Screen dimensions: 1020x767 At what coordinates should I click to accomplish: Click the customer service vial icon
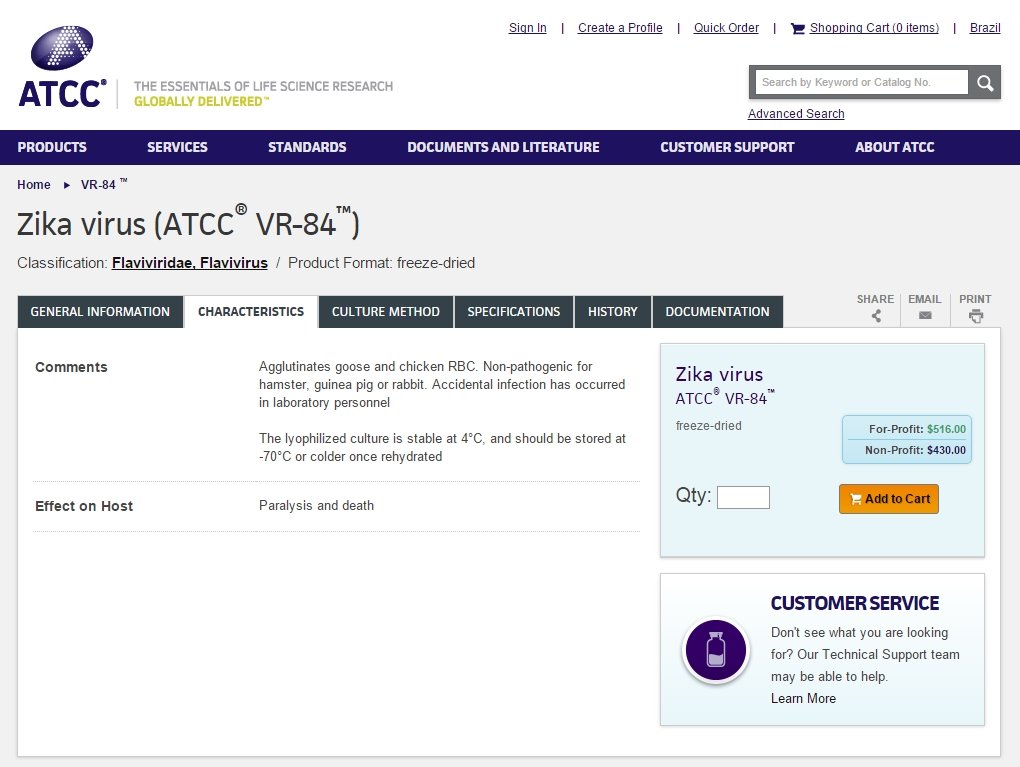pos(716,650)
